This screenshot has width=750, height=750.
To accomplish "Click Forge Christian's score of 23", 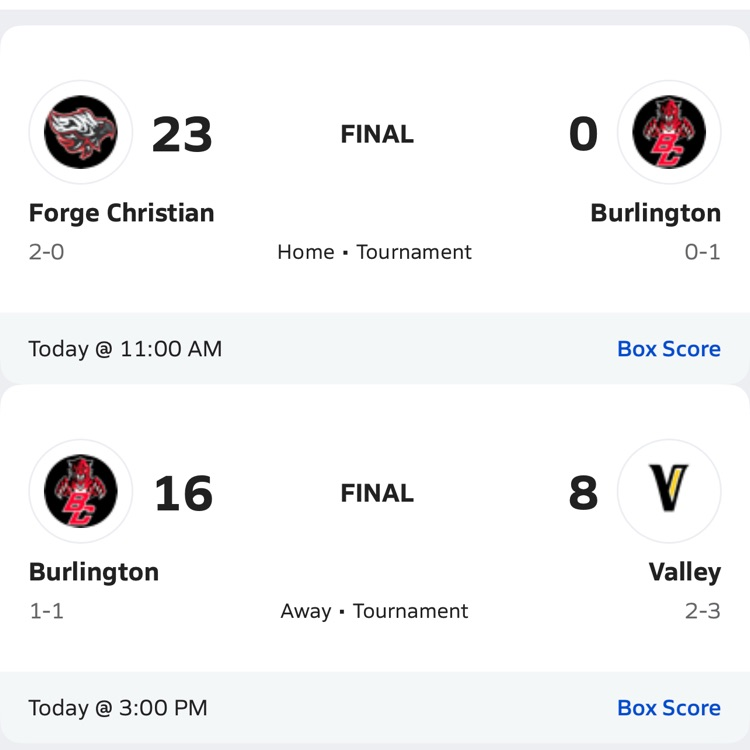I will 182,135.
